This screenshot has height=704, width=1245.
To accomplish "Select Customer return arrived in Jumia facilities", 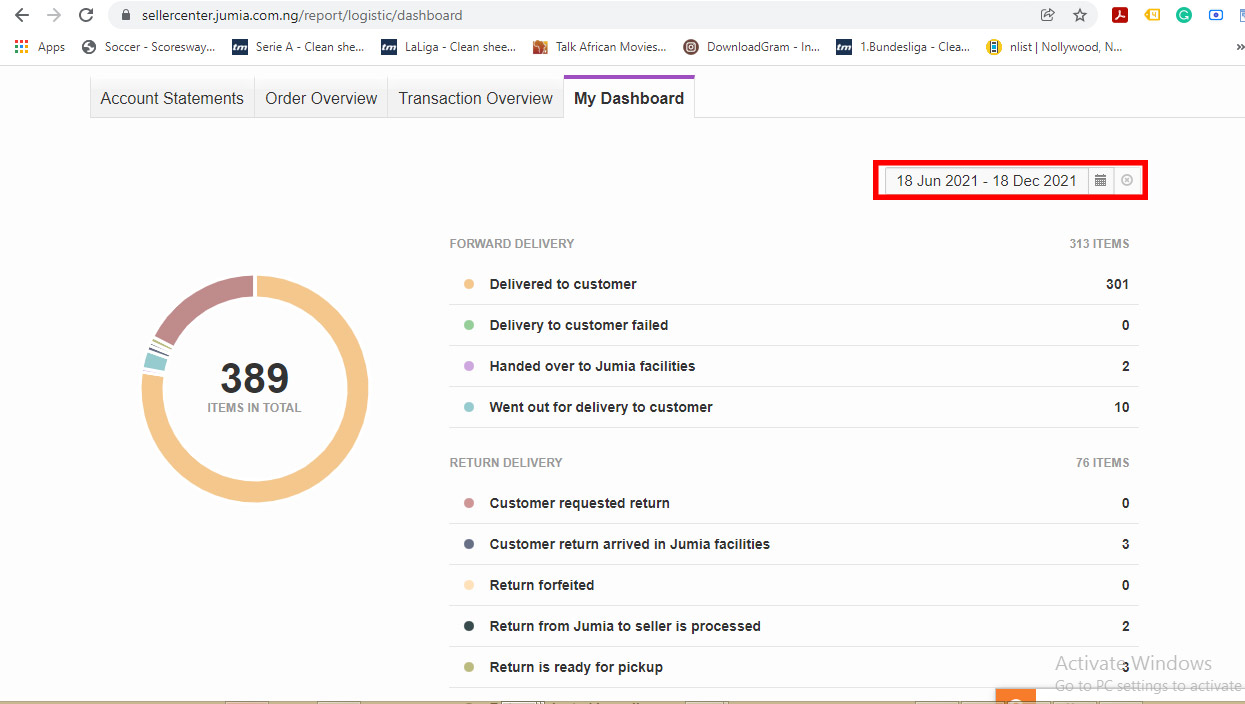I will 630,544.
